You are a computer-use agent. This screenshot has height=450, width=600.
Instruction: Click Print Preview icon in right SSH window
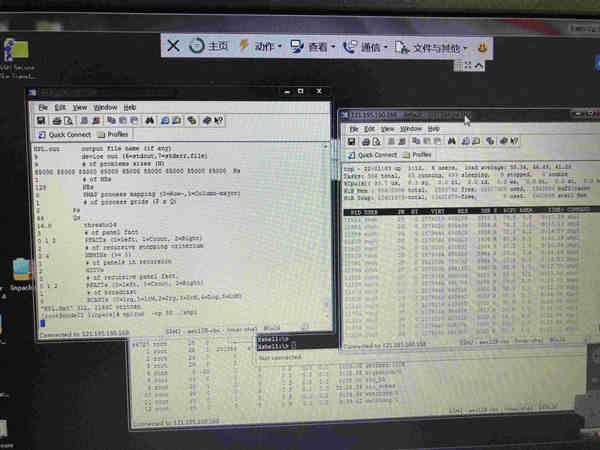pyautogui.click(x=377, y=142)
